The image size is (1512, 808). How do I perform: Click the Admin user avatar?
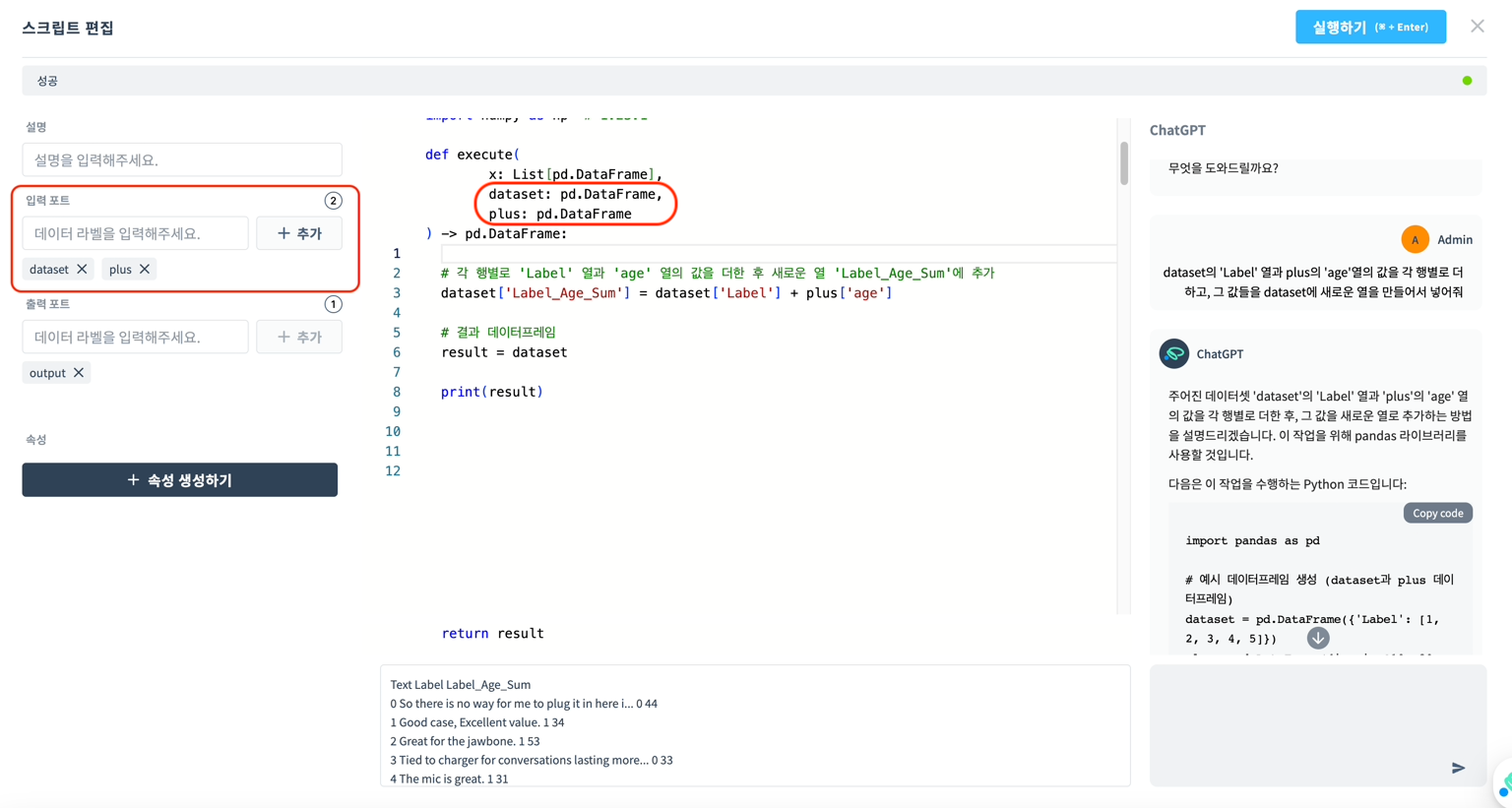coord(1415,239)
